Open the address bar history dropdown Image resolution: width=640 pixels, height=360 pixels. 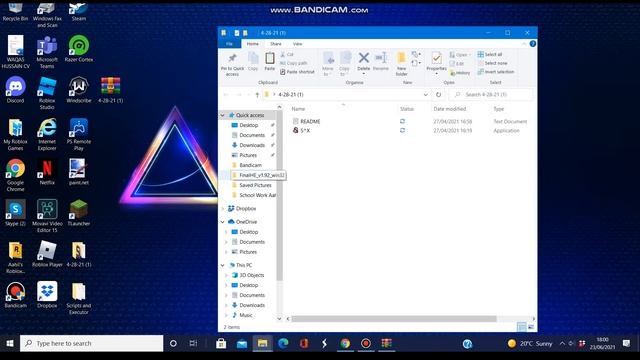(426, 95)
